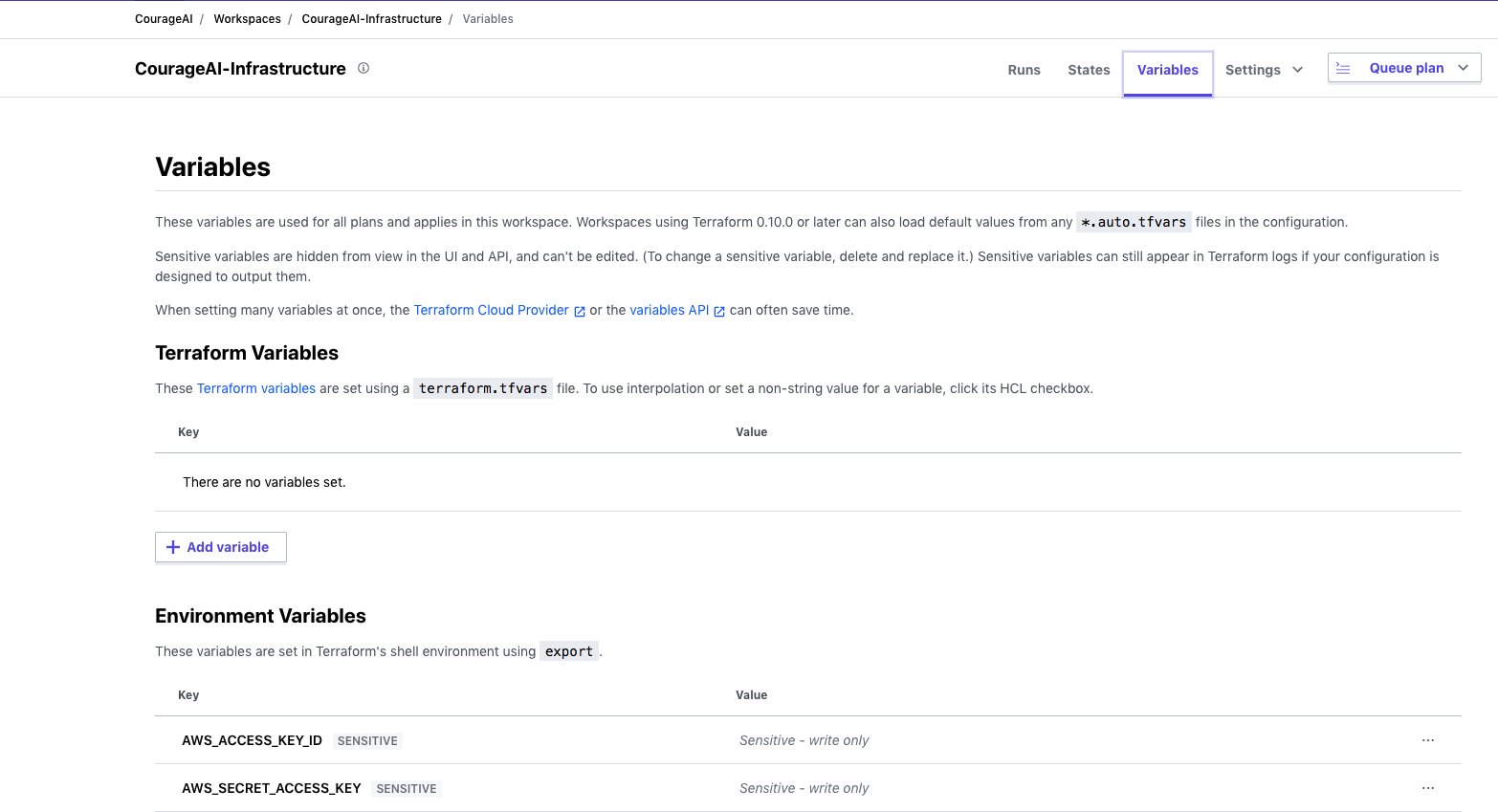Click the Value column header under Environment Variables
Viewport: 1498px width, 812px height.
click(x=751, y=695)
